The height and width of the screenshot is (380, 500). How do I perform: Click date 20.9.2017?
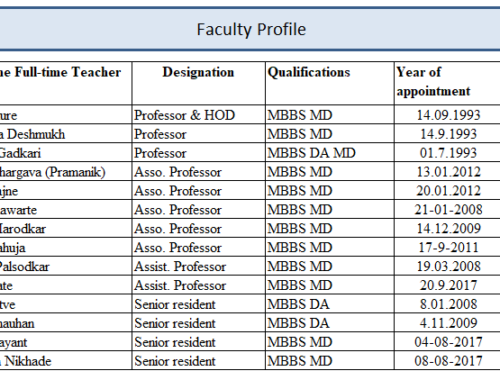449,286
